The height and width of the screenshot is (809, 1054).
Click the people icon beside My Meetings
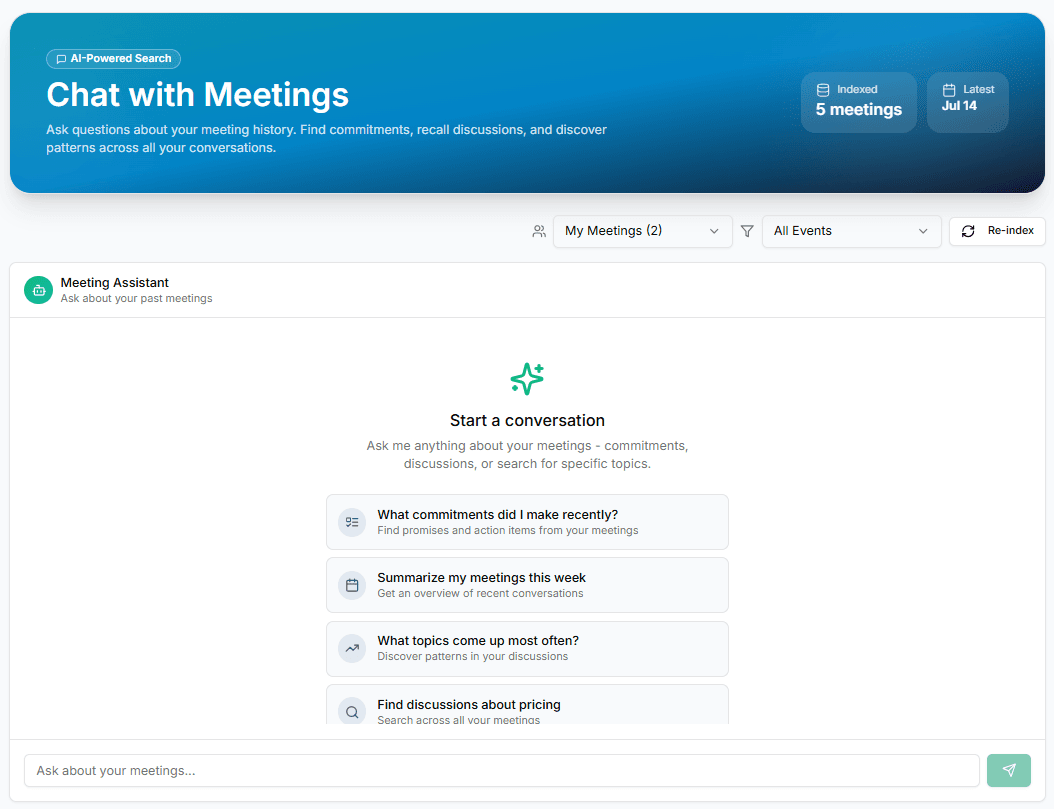539,231
